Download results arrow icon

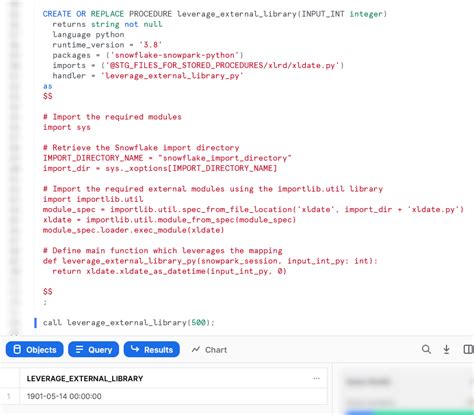click(x=446, y=349)
